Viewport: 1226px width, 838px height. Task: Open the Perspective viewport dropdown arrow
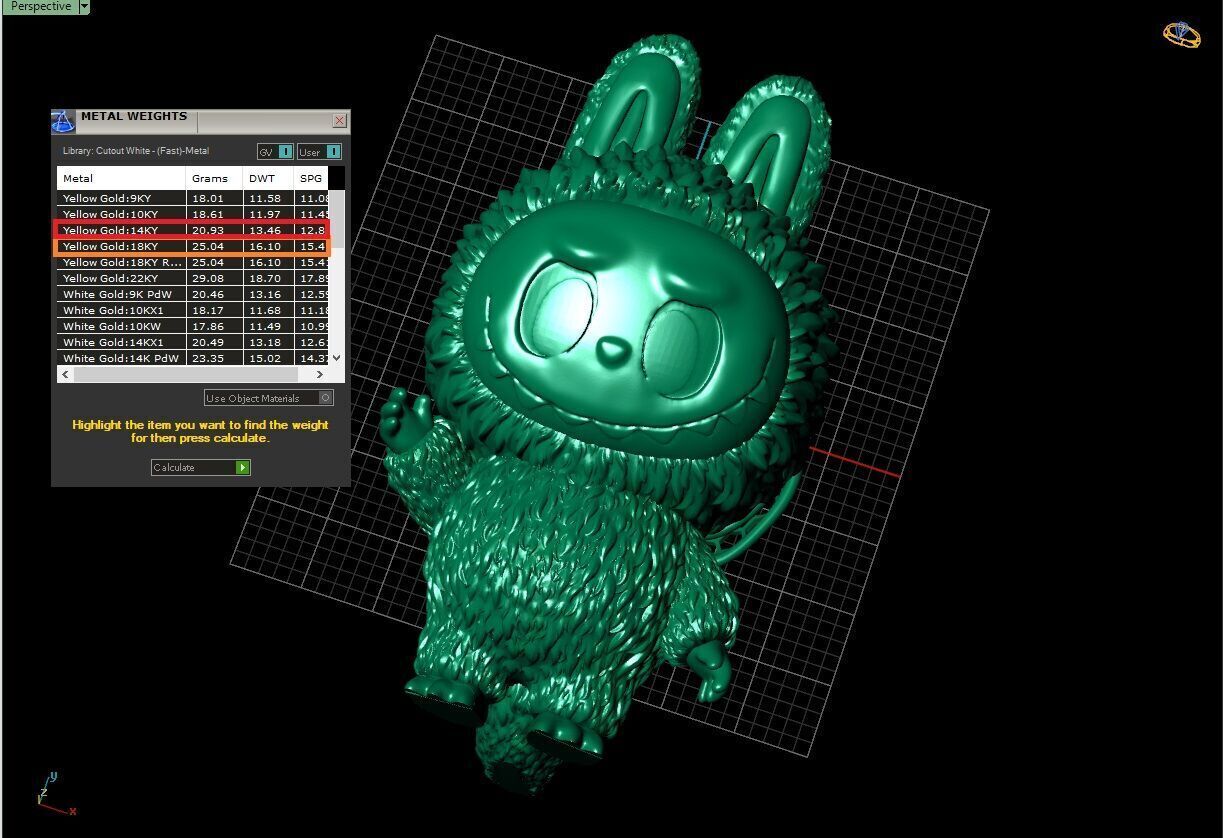[x=84, y=6]
